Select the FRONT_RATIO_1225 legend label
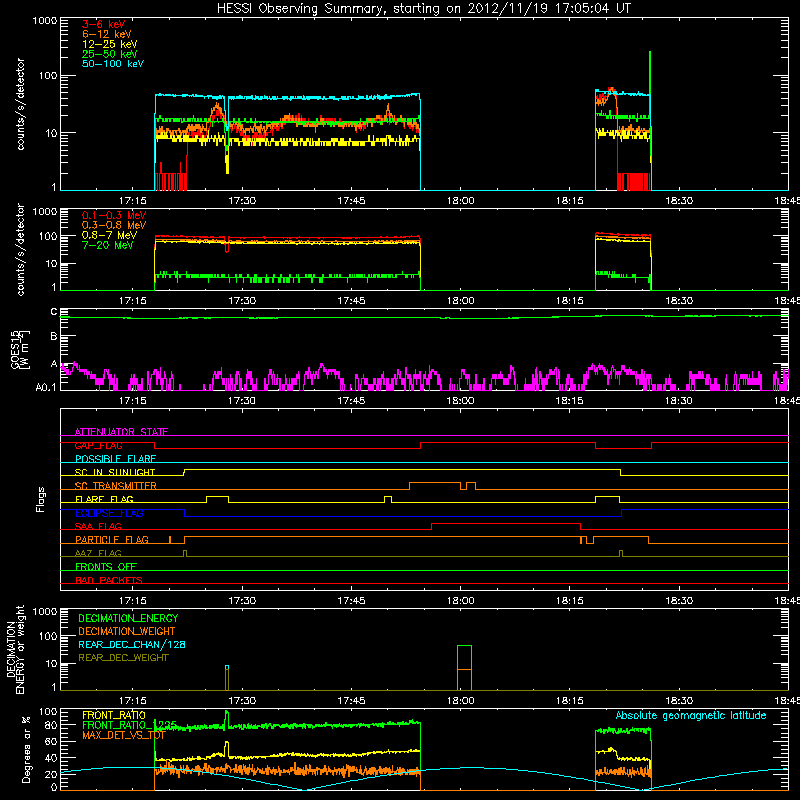 [130, 725]
